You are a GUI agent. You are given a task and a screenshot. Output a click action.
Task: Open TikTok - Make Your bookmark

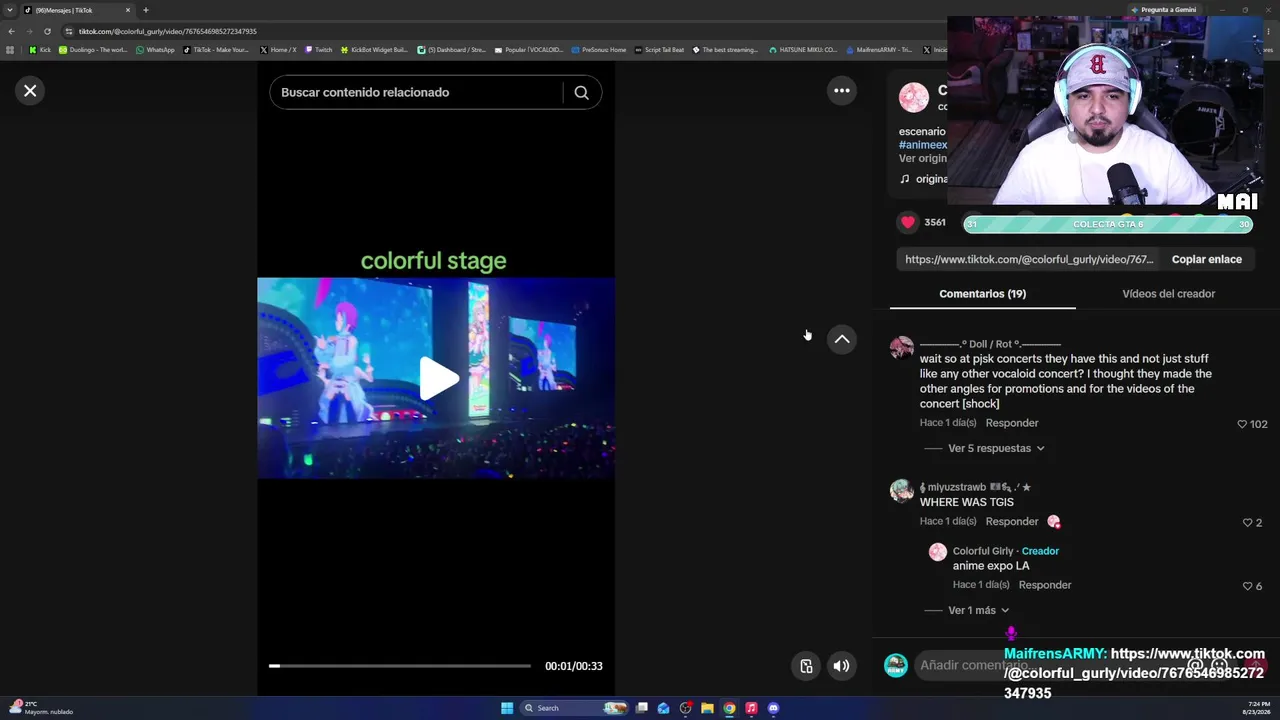tap(216, 50)
